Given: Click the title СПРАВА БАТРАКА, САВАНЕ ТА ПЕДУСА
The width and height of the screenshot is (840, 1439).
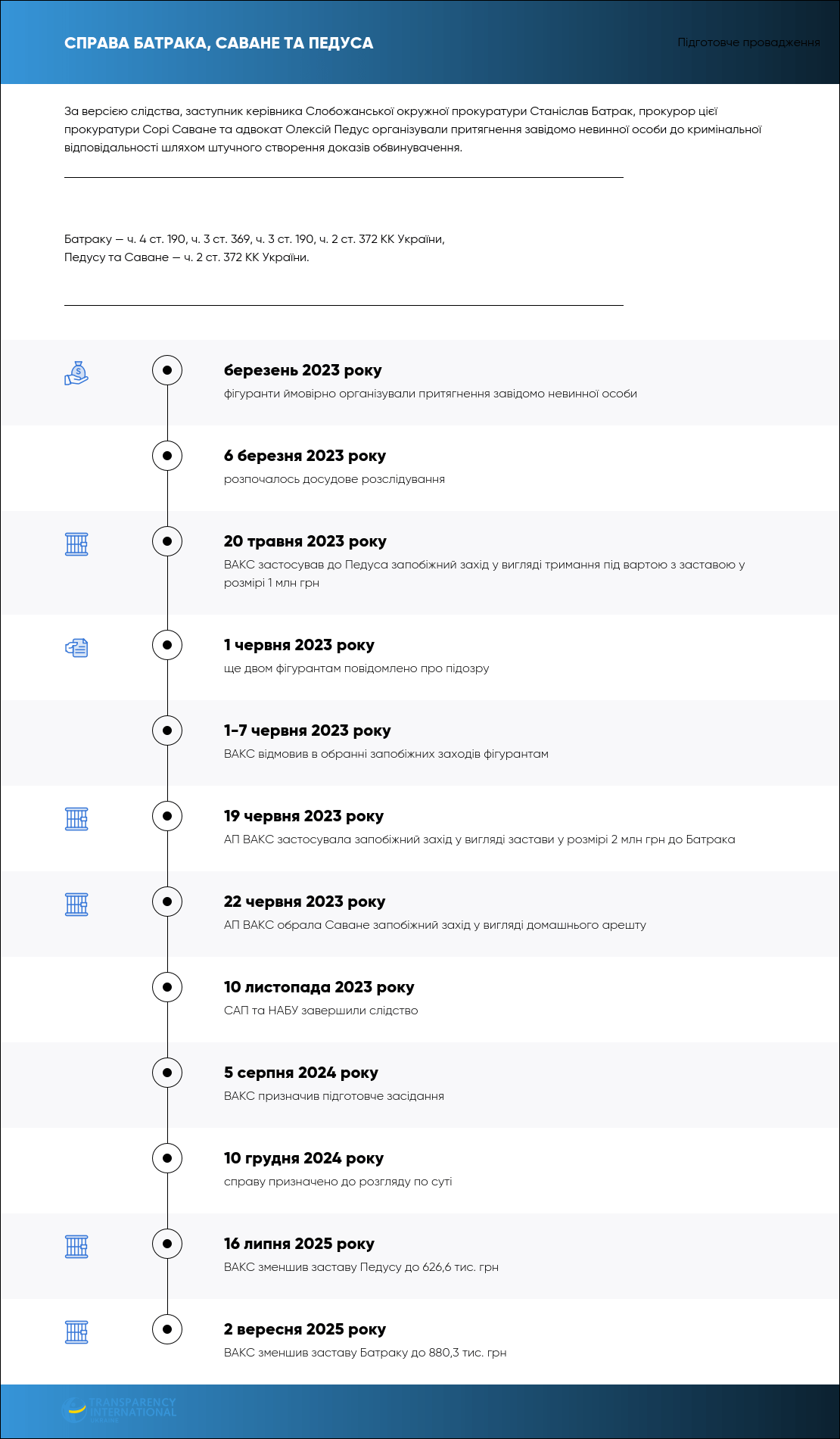Looking at the screenshot, I should tap(219, 43).
